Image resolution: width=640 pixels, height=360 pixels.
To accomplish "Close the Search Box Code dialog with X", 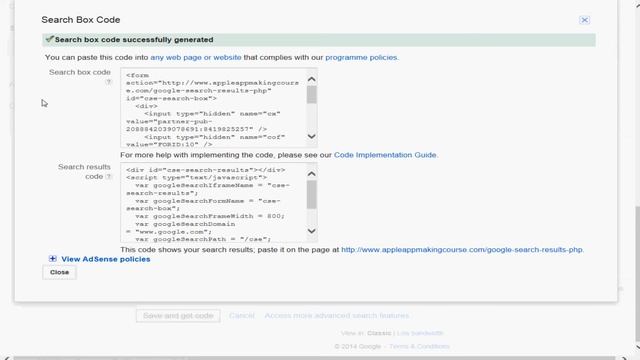I will [x=584, y=20].
